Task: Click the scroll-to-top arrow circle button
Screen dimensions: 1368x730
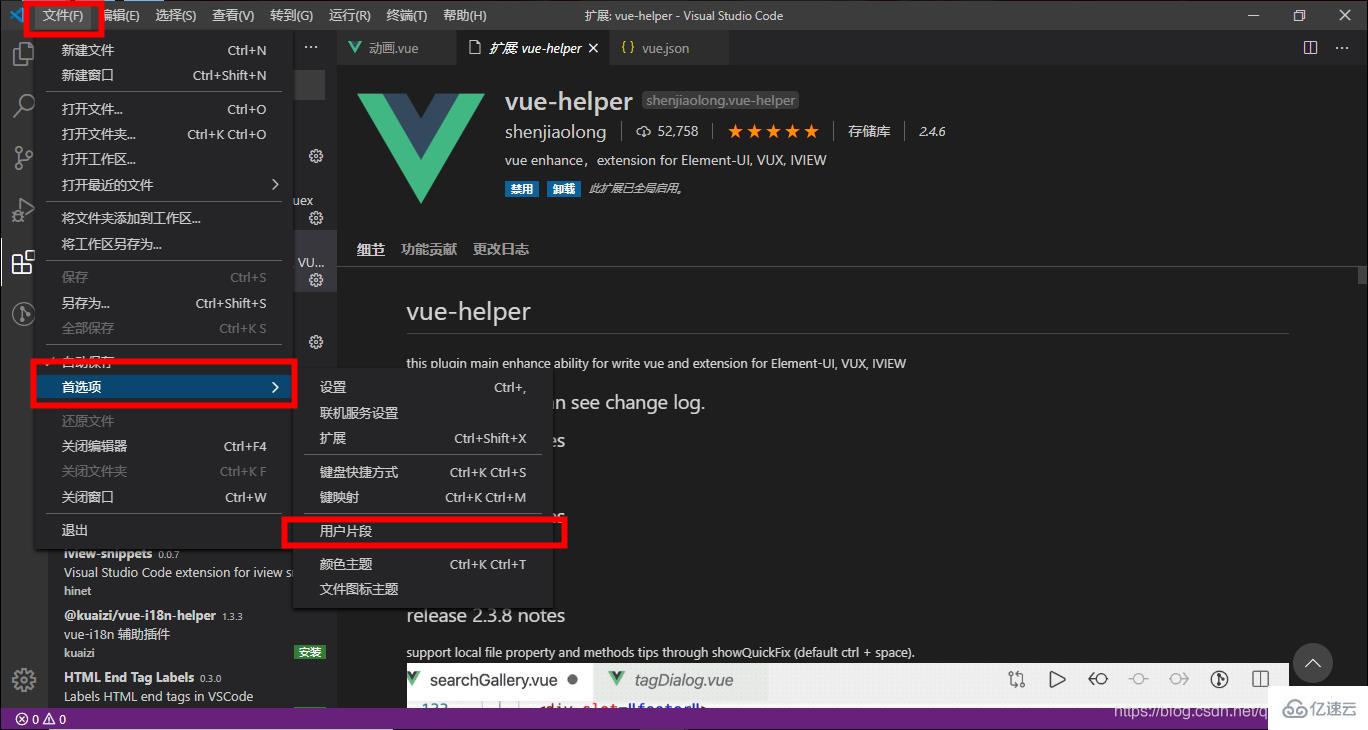Action: 1313,663
